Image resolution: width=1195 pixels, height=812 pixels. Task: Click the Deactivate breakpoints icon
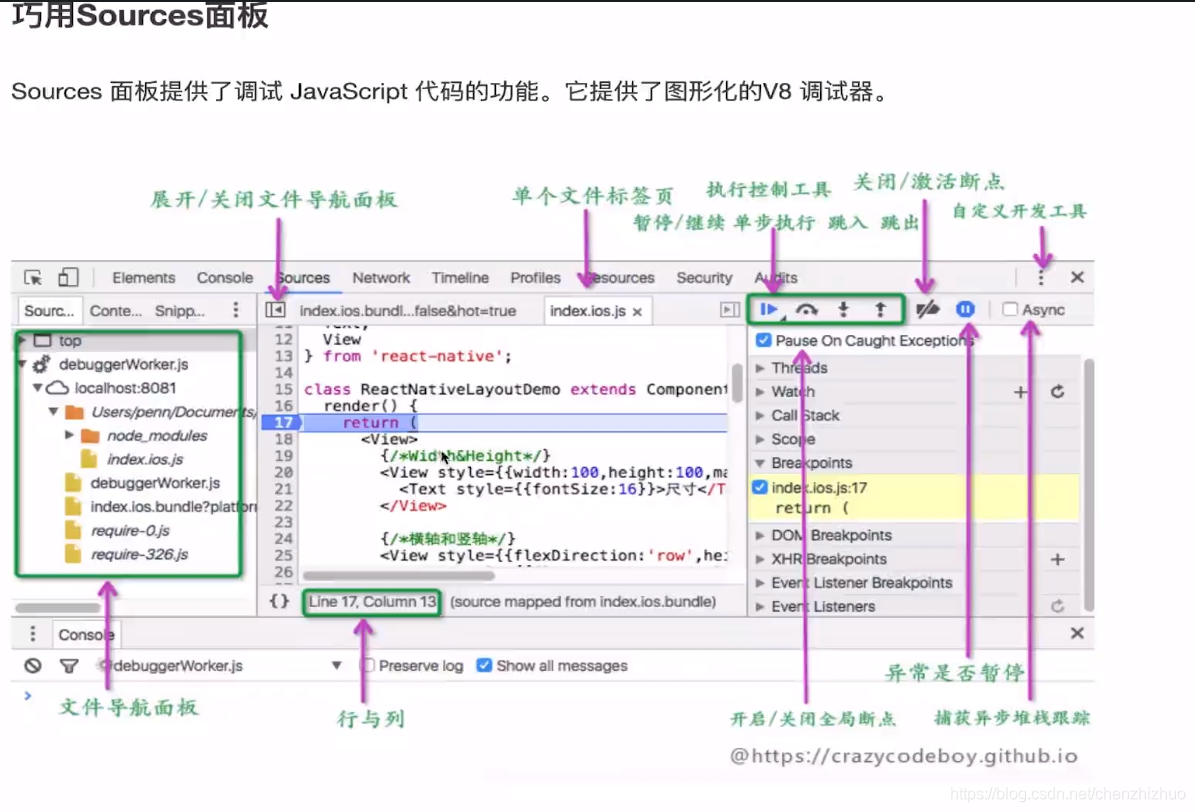(x=927, y=309)
